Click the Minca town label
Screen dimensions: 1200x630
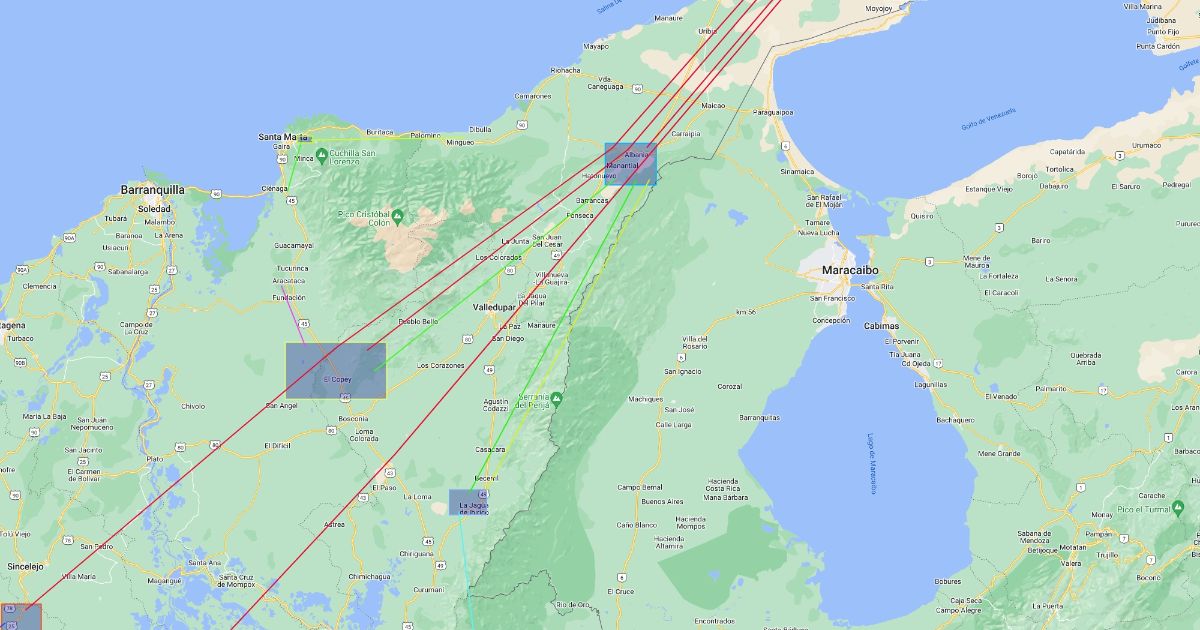click(x=303, y=158)
